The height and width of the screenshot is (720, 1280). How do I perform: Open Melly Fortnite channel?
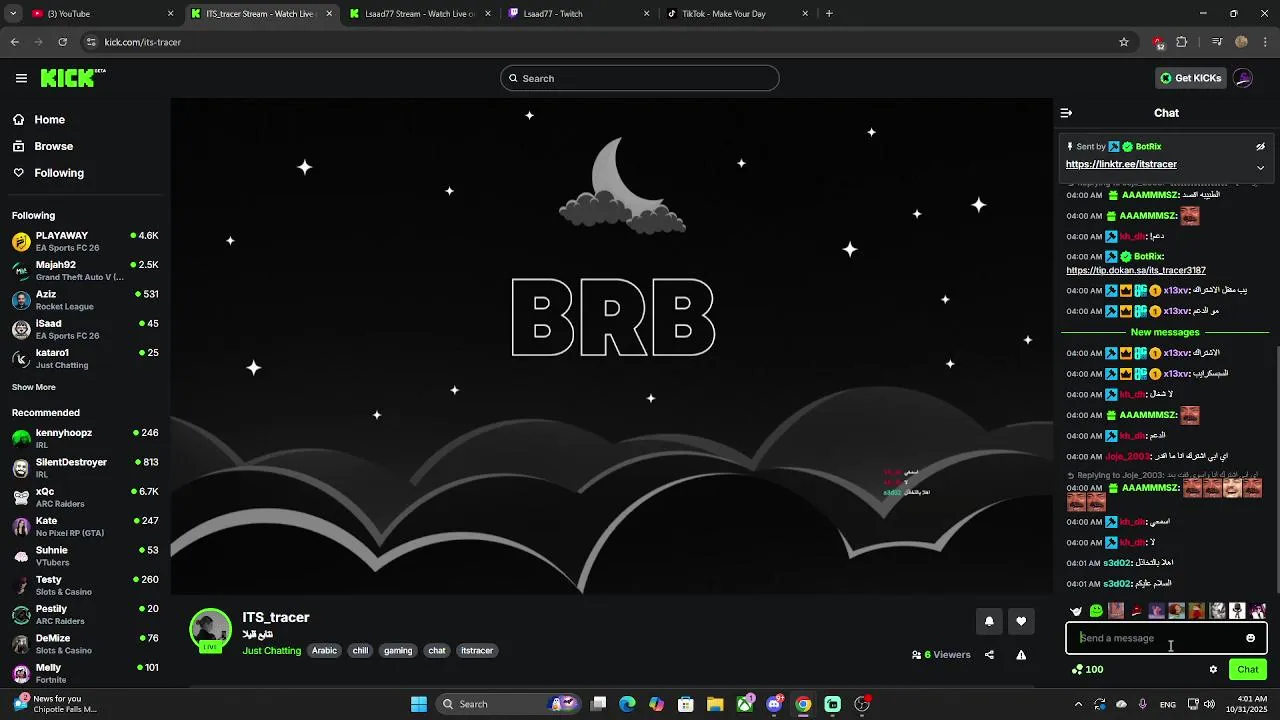85,673
